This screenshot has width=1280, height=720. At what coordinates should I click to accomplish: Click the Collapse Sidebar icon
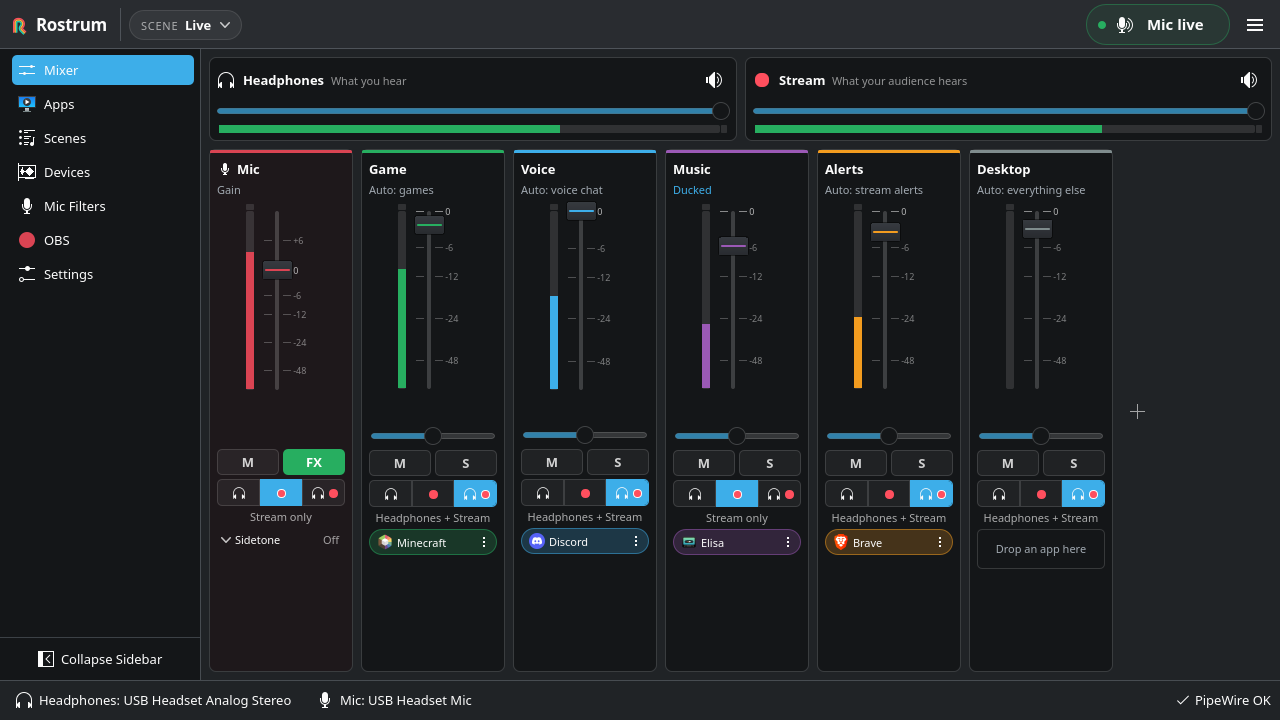[x=46, y=659]
